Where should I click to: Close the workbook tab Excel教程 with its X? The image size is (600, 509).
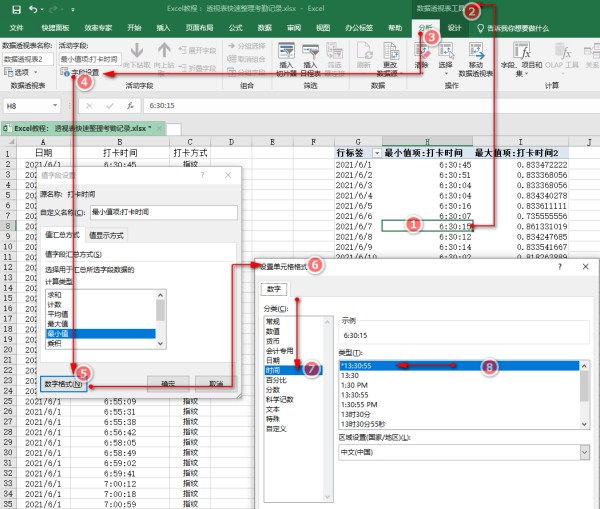[x=160, y=128]
